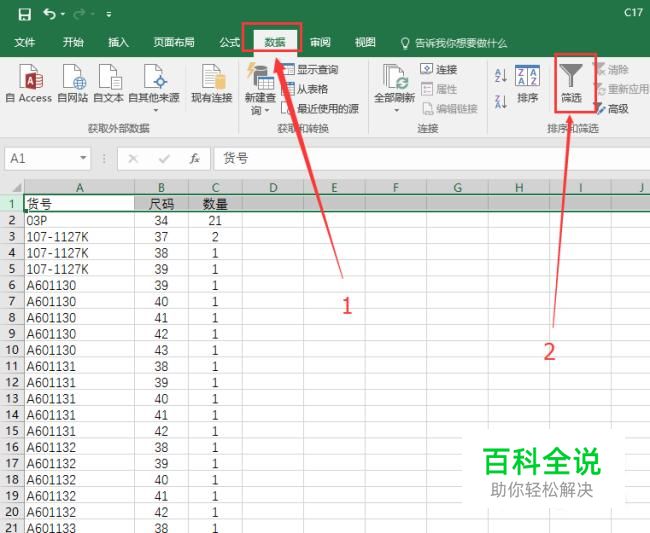This screenshot has width=650, height=533.
Task: Click the formula bar containing 货号
Action: (x=432, y=158)
